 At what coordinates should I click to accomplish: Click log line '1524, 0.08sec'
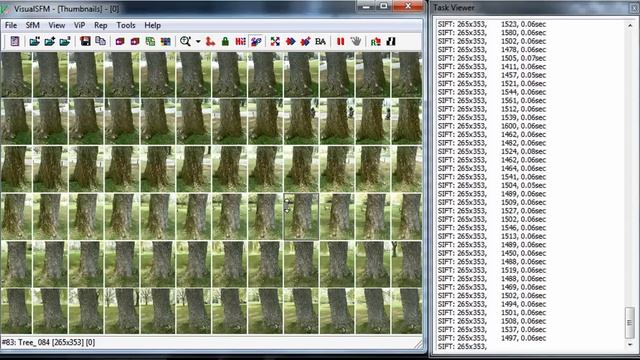491,151
